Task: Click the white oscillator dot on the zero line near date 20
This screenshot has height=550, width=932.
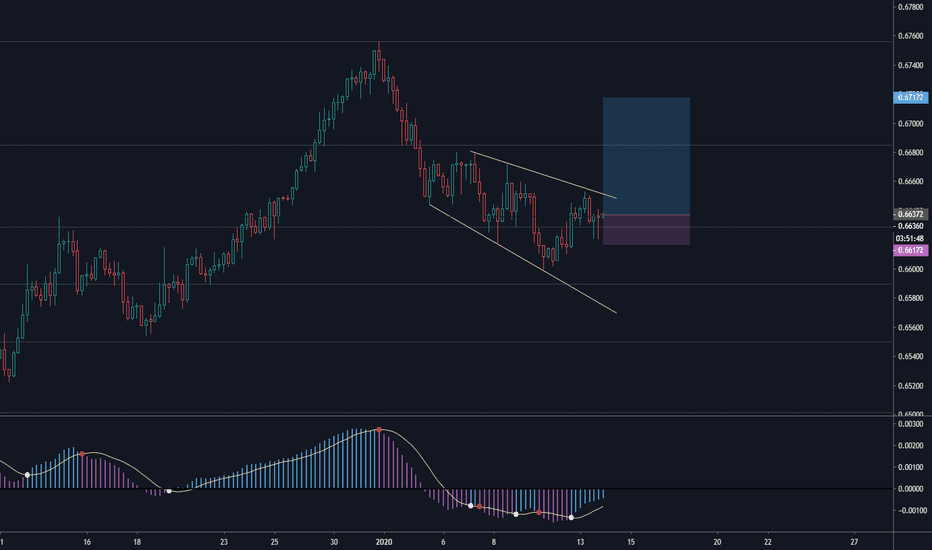Action: 169,491
